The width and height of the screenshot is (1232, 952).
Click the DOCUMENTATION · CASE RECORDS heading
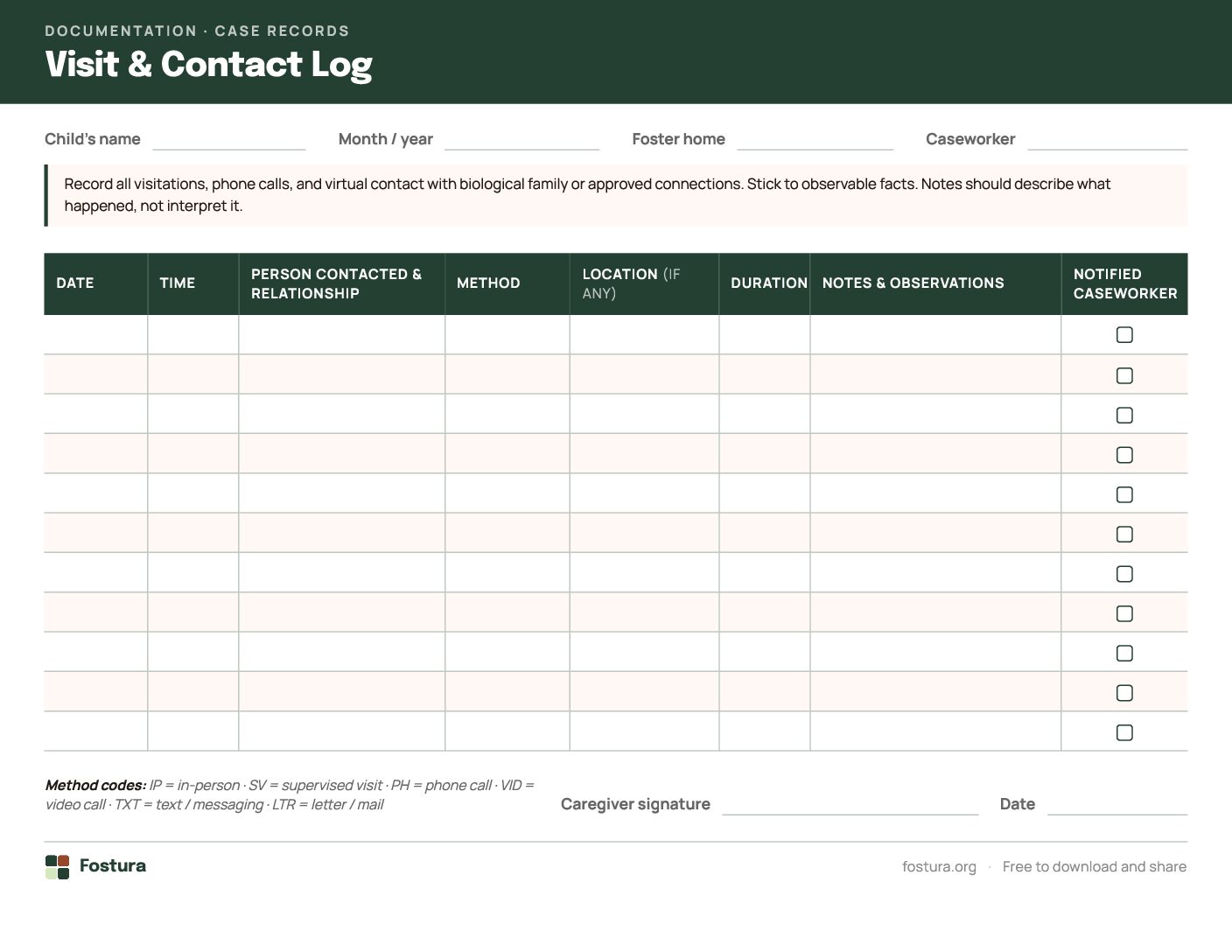[x=197, y=31]
